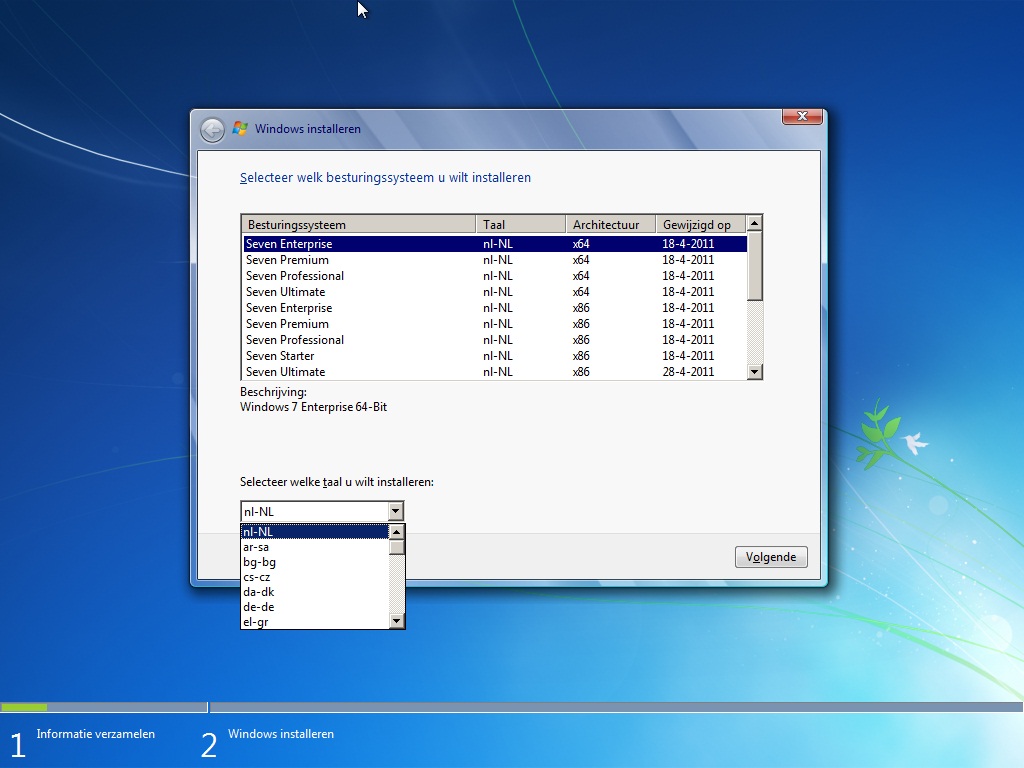Screen dimensions: 1024x768
Task: Sort by Gewijzigd op column header
Action: (701, 225)
